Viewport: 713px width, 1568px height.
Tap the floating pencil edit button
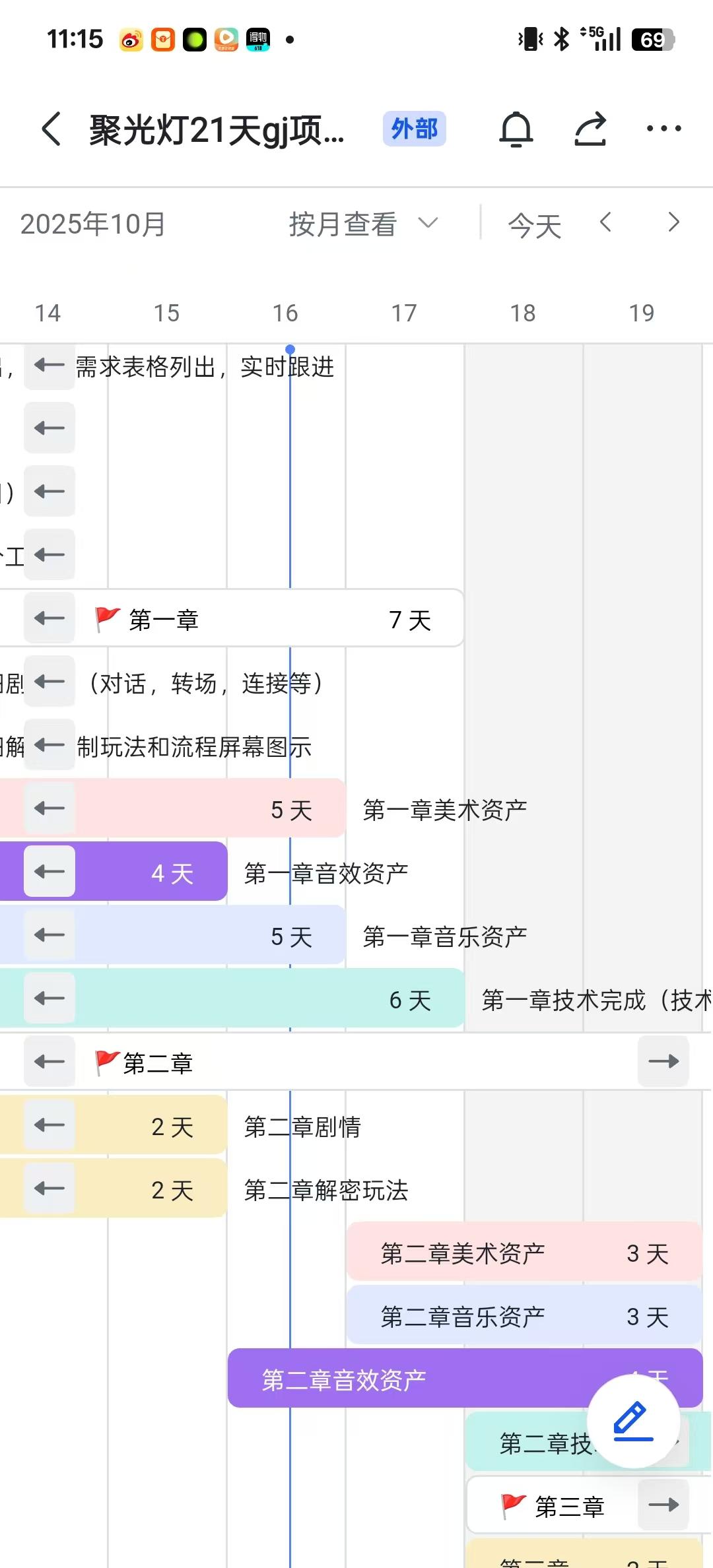(633, 1421)
